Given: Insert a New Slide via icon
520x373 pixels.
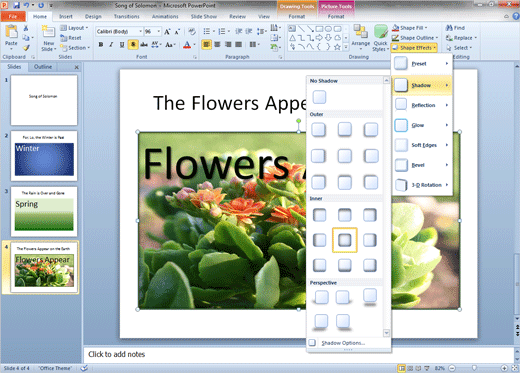Looking at the screenshot, I should pyautogui.click(x=48, y=32).
